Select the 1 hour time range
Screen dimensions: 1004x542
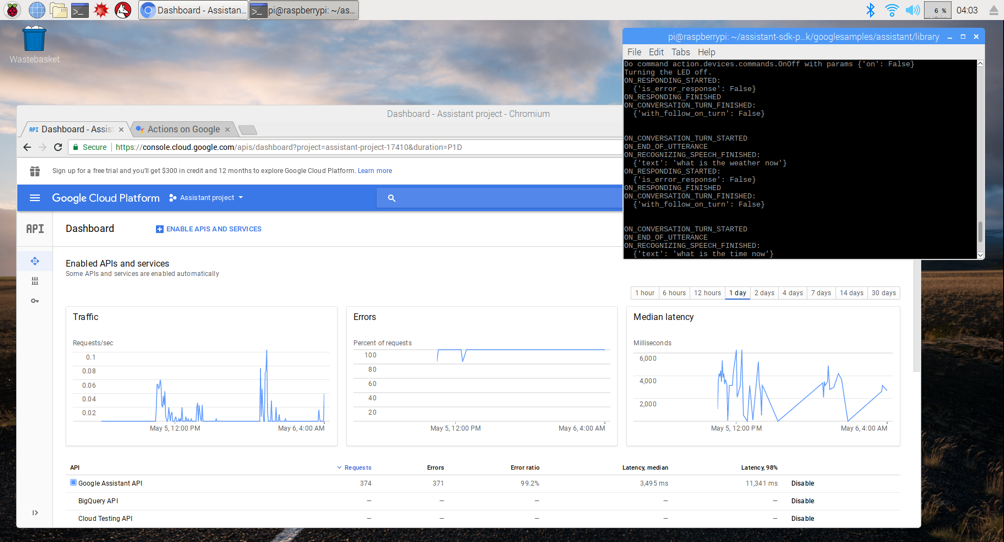(645, 293)
